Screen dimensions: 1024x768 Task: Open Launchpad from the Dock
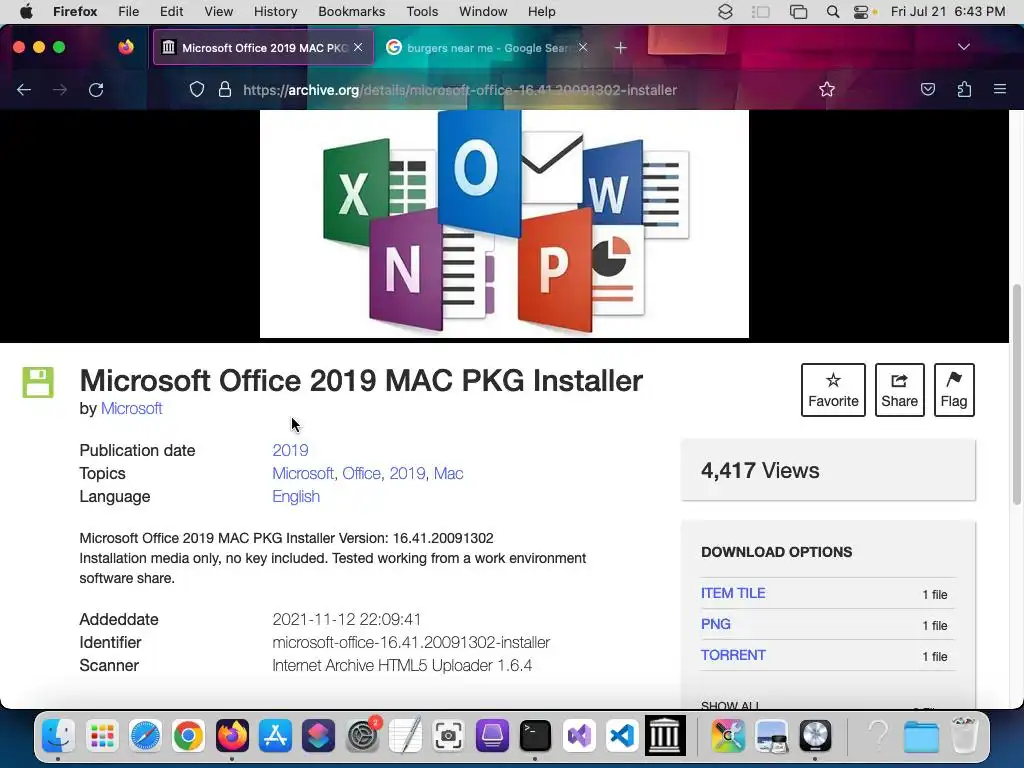tap(102, 736)
